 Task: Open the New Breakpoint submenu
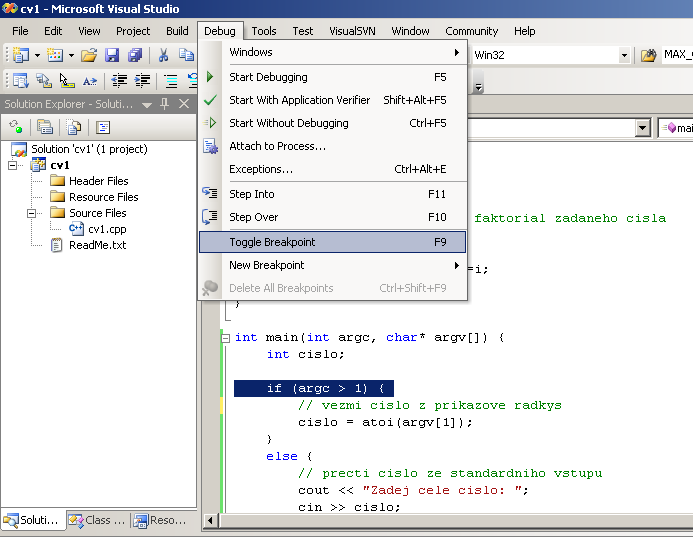[332, 265]
